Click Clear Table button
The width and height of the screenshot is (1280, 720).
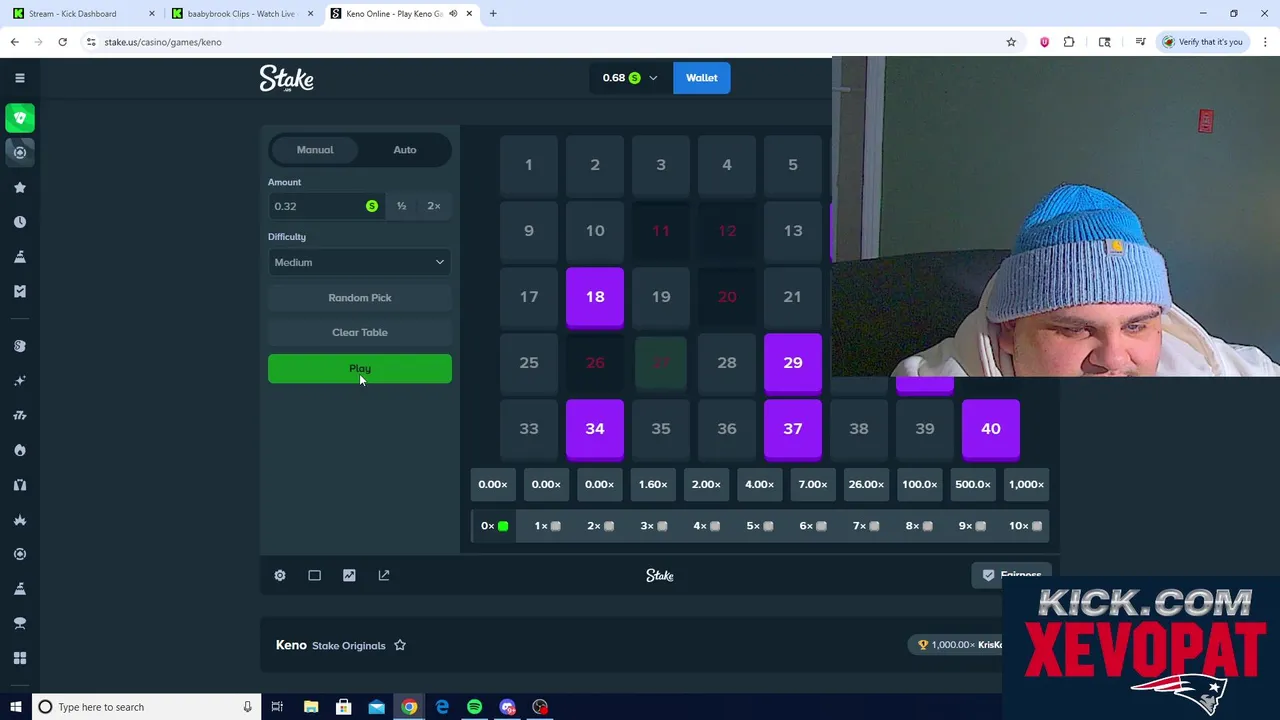[360, 332]
